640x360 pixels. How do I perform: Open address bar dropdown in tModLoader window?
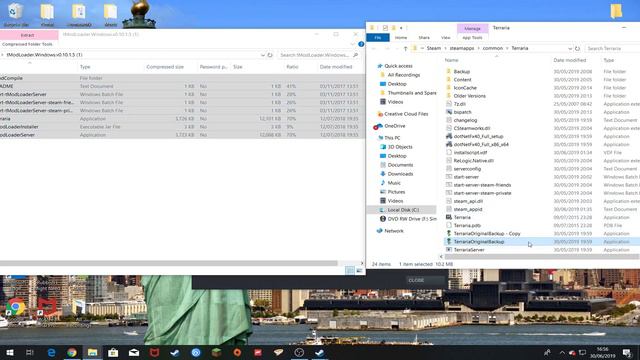[x=262, y=55]
